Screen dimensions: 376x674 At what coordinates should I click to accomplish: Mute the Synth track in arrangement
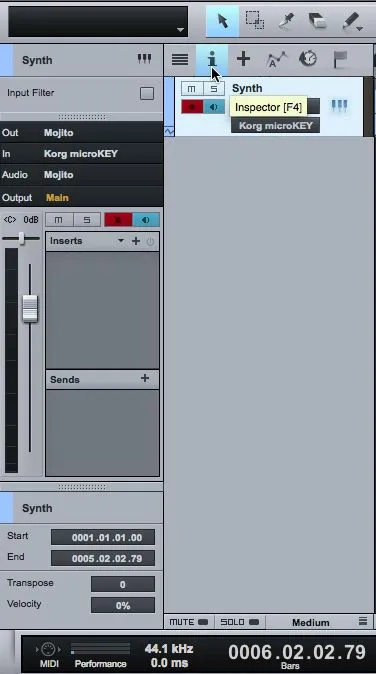(x=192, y=89)
